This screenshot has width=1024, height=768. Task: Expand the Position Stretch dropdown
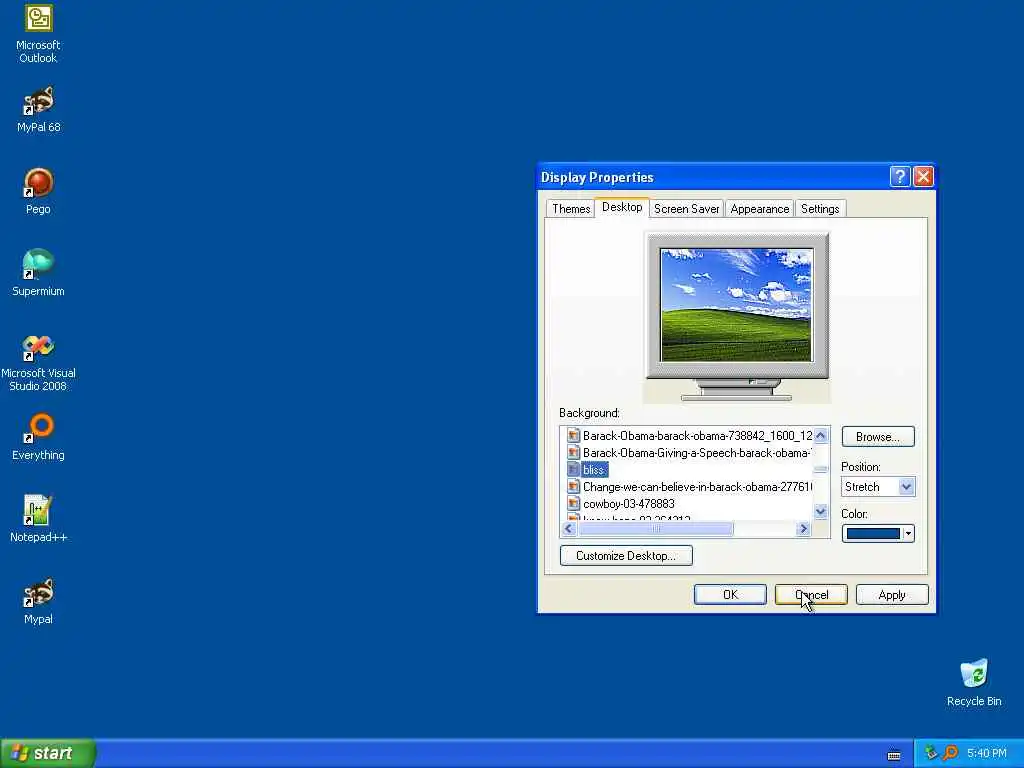[906, 487]
